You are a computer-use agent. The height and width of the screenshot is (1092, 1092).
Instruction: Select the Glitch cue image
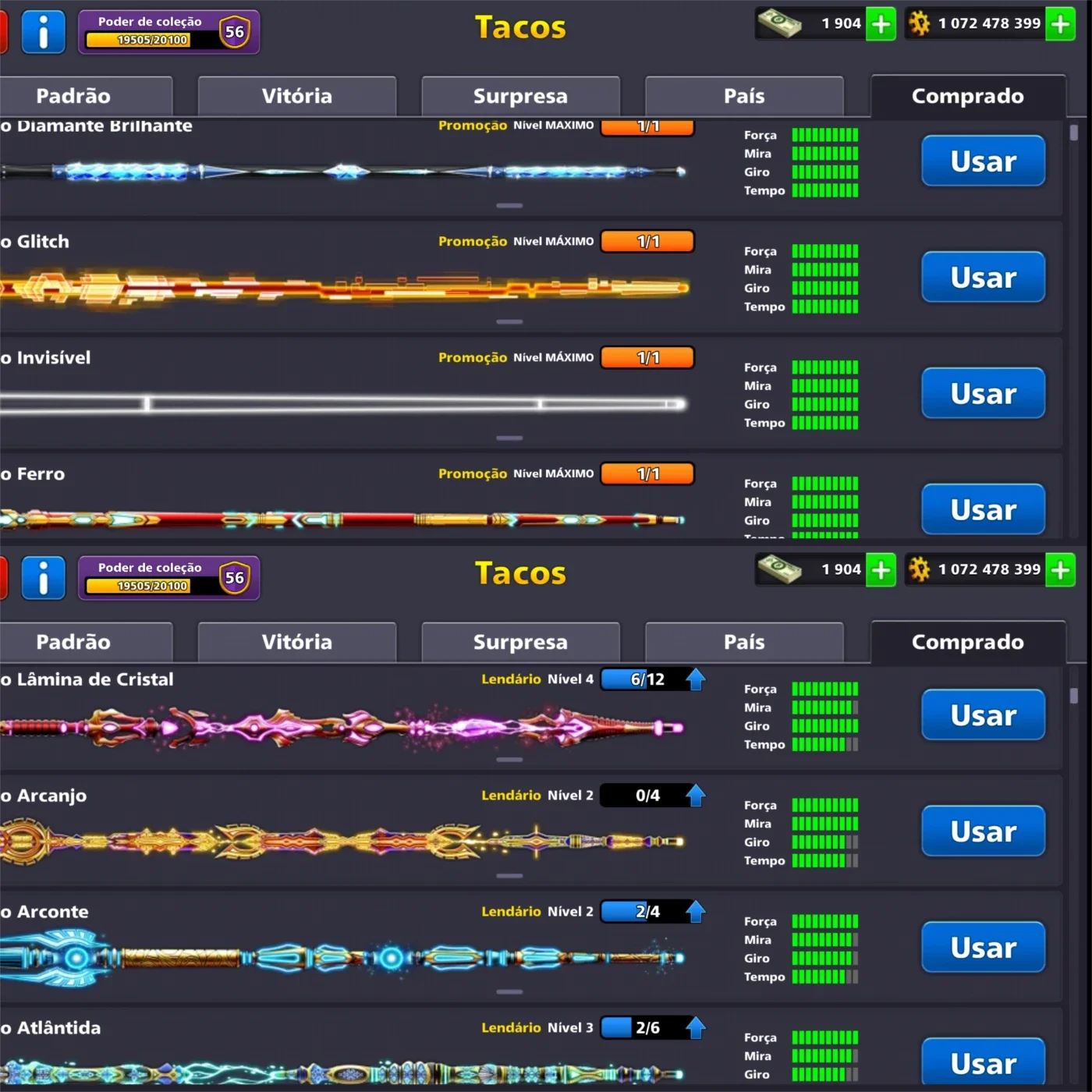point(345,288)
